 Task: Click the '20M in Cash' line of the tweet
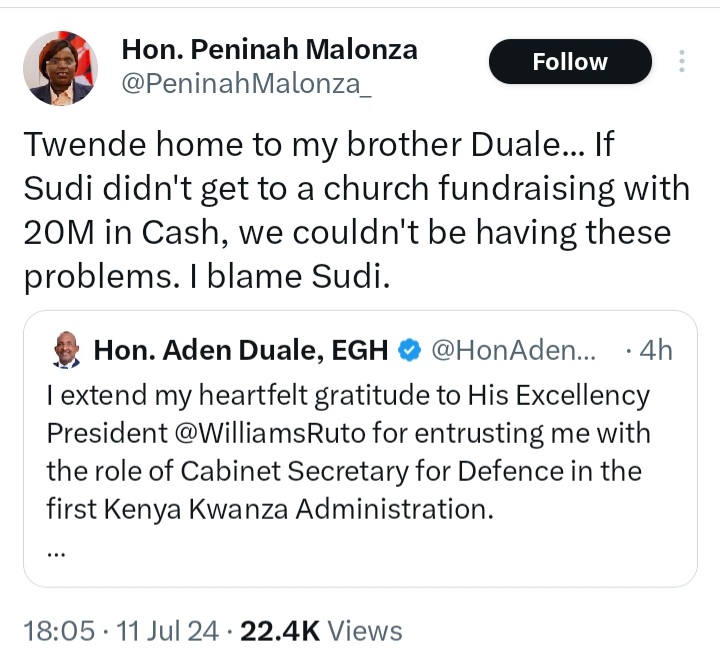tap(347, 232)
